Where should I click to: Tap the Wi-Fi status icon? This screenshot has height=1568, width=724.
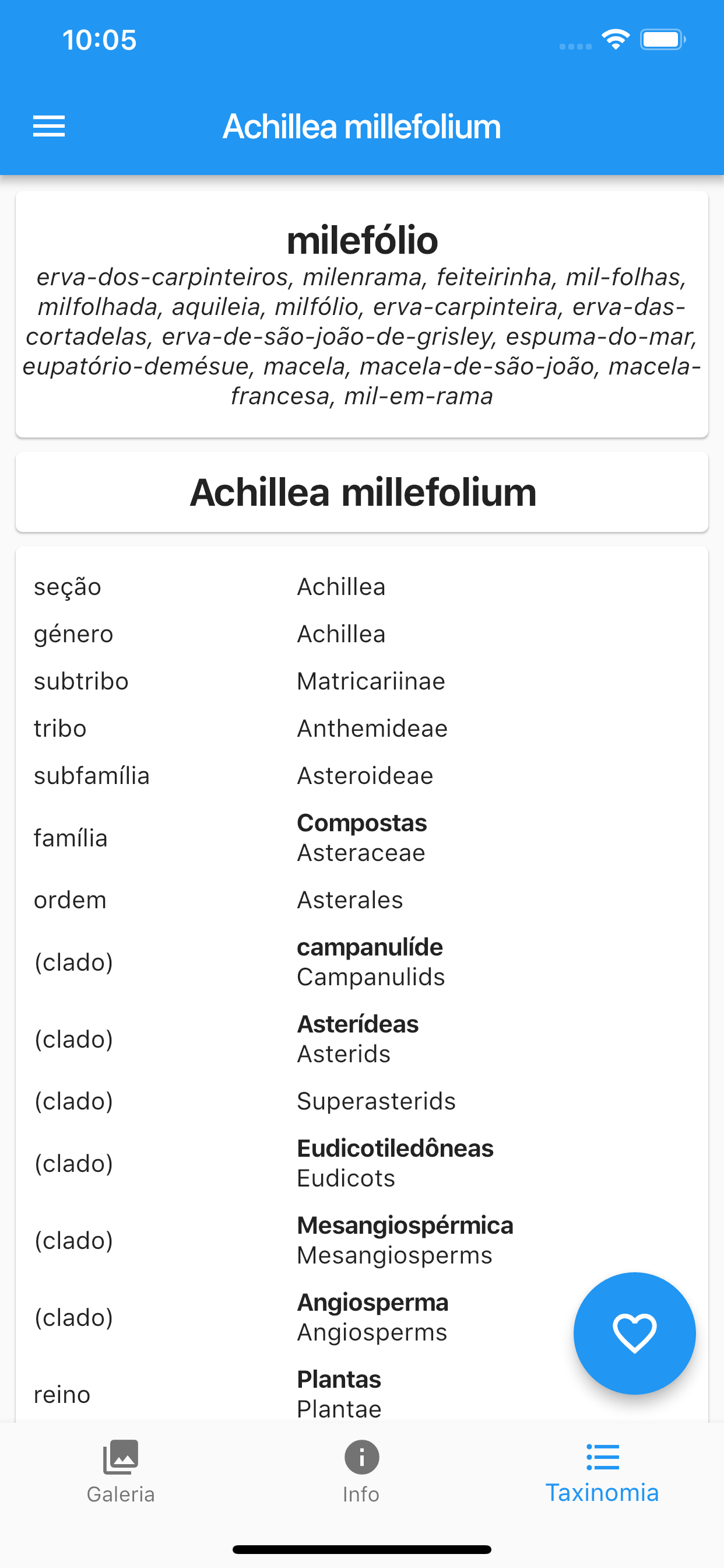[x=615, y=40]
